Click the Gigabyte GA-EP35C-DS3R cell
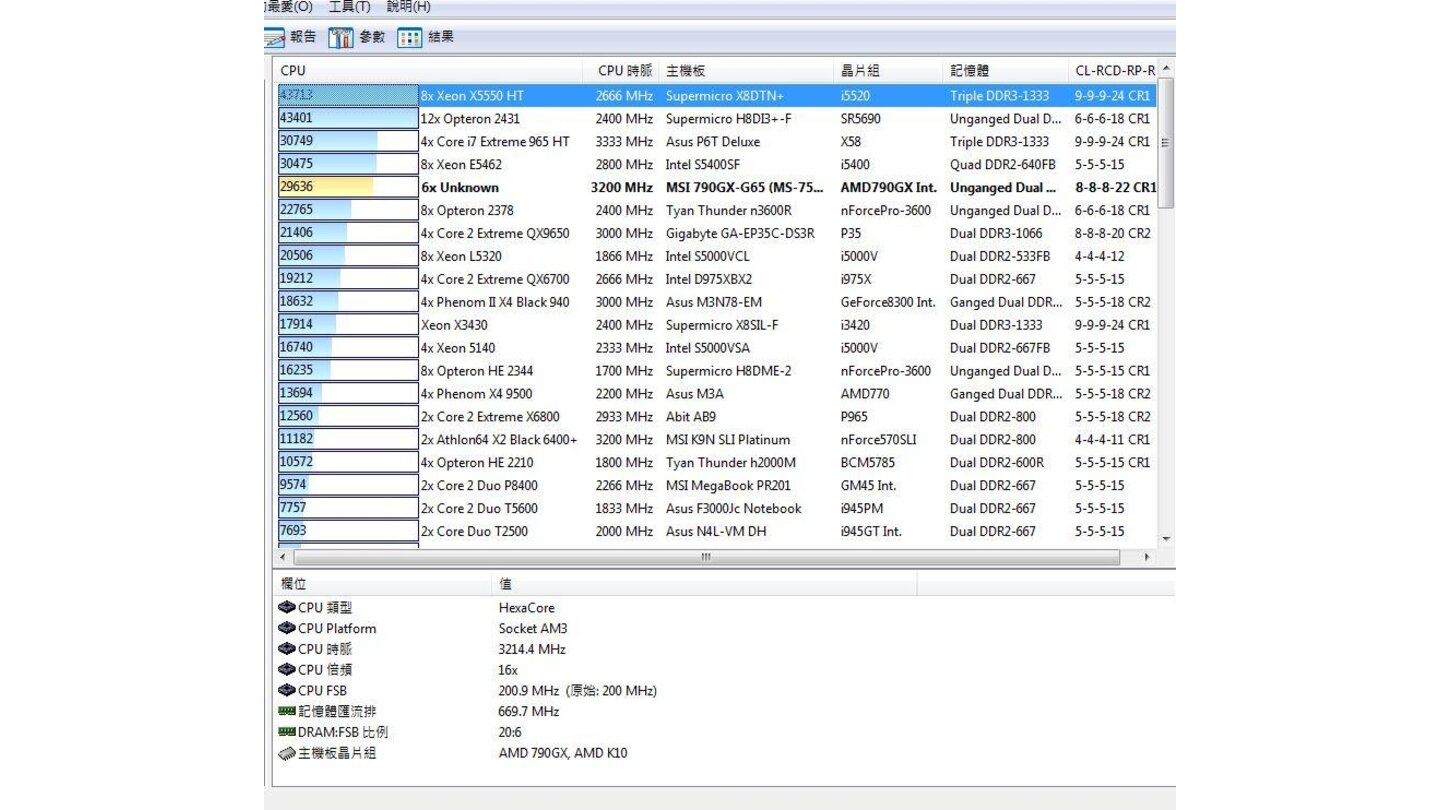Viewport: 1440px width, 810px height. pyautogui.click(x=740, y=234)
